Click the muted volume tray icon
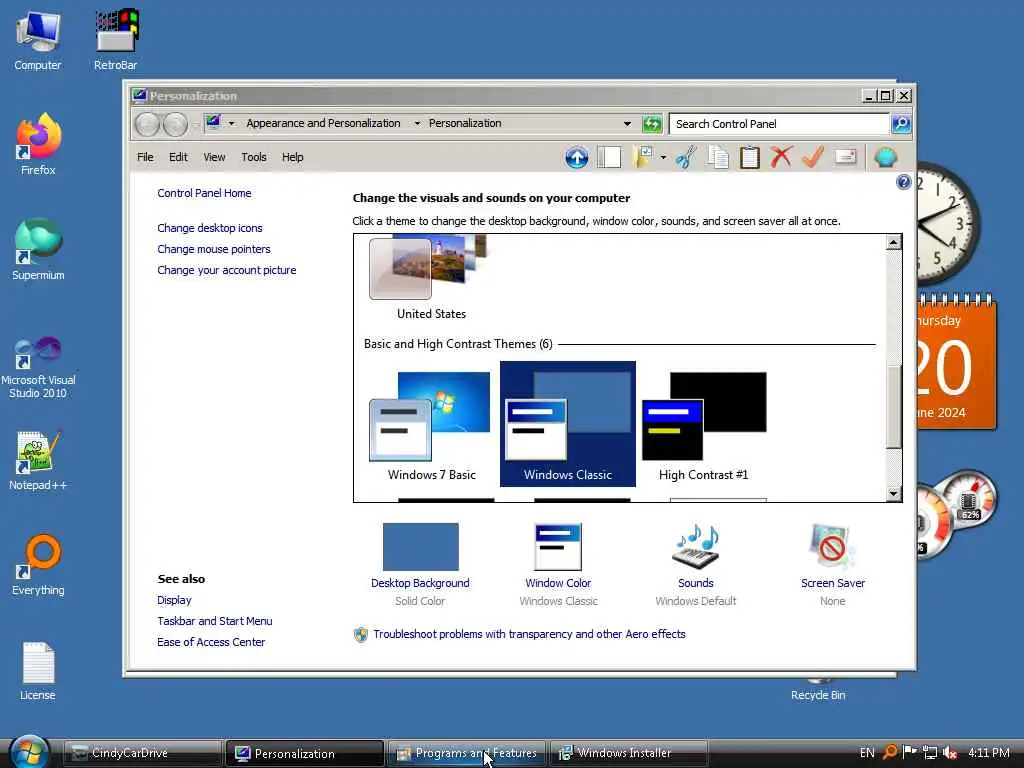This screenshot has width=1024, height=768. tap(950, 752)
